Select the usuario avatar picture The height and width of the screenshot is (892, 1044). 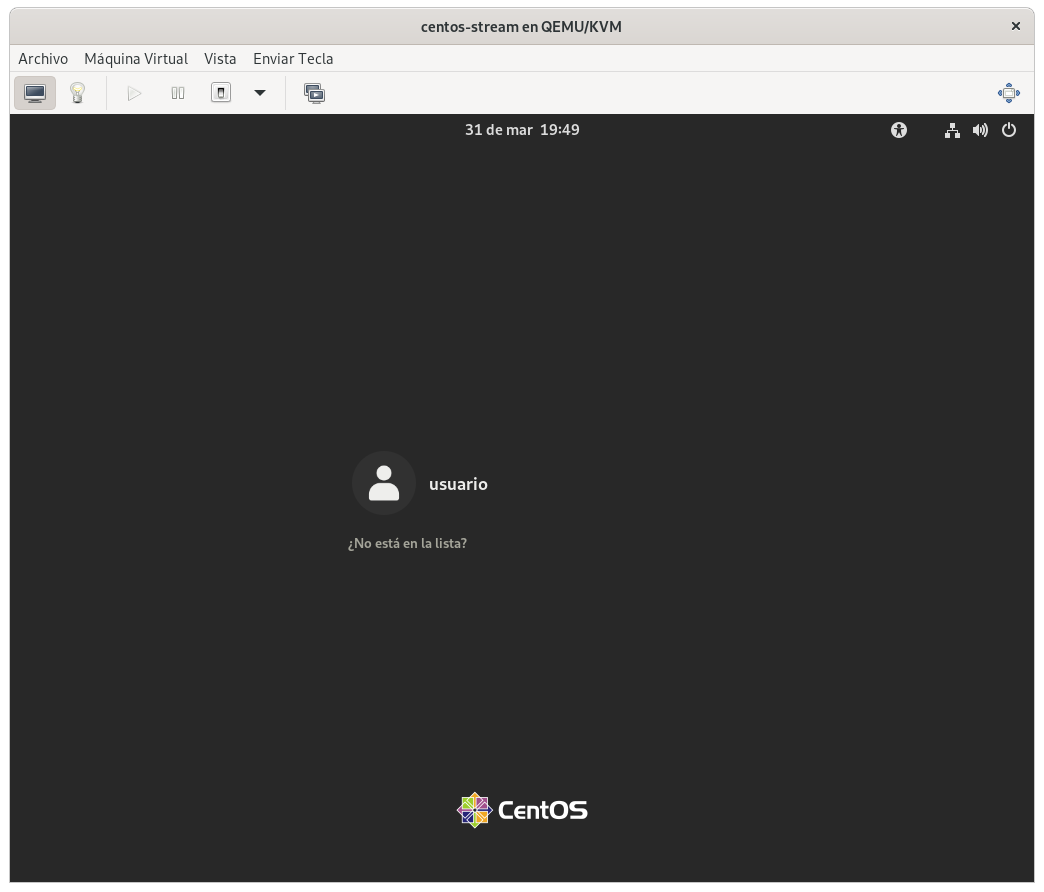point(384,484)
